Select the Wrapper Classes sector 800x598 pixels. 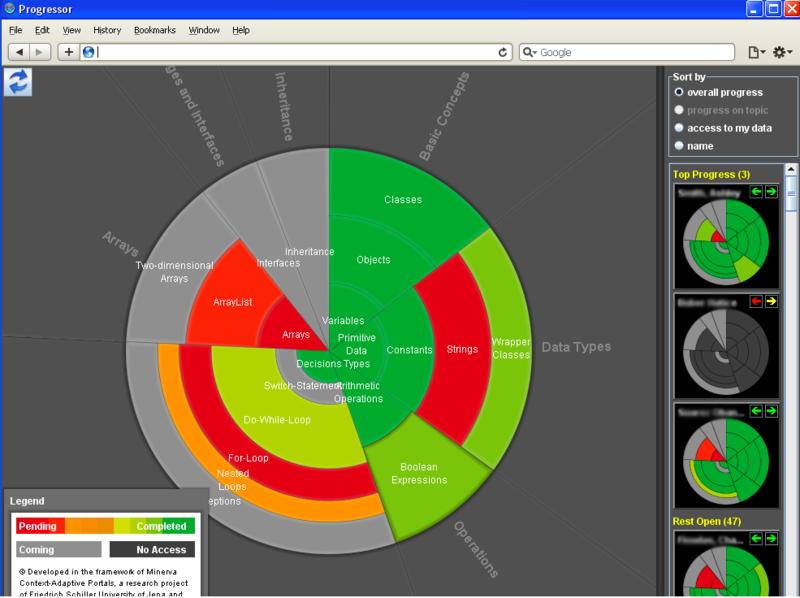pos(511,348)
